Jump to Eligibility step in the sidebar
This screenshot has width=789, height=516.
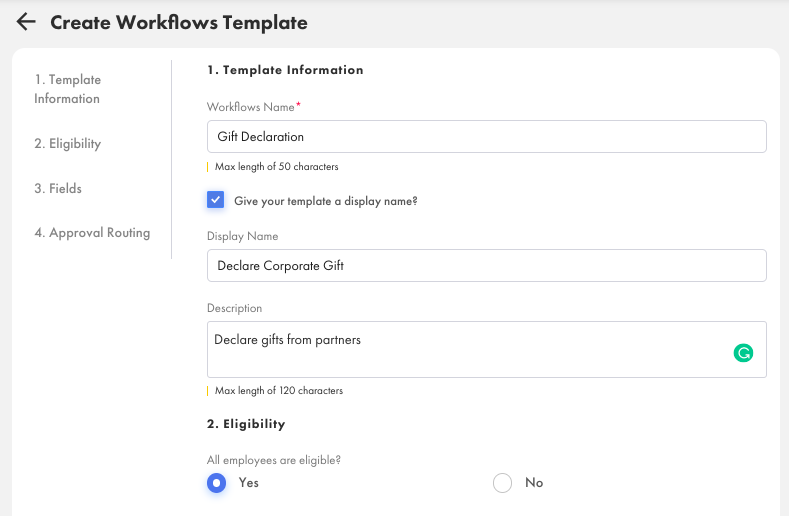67,144
